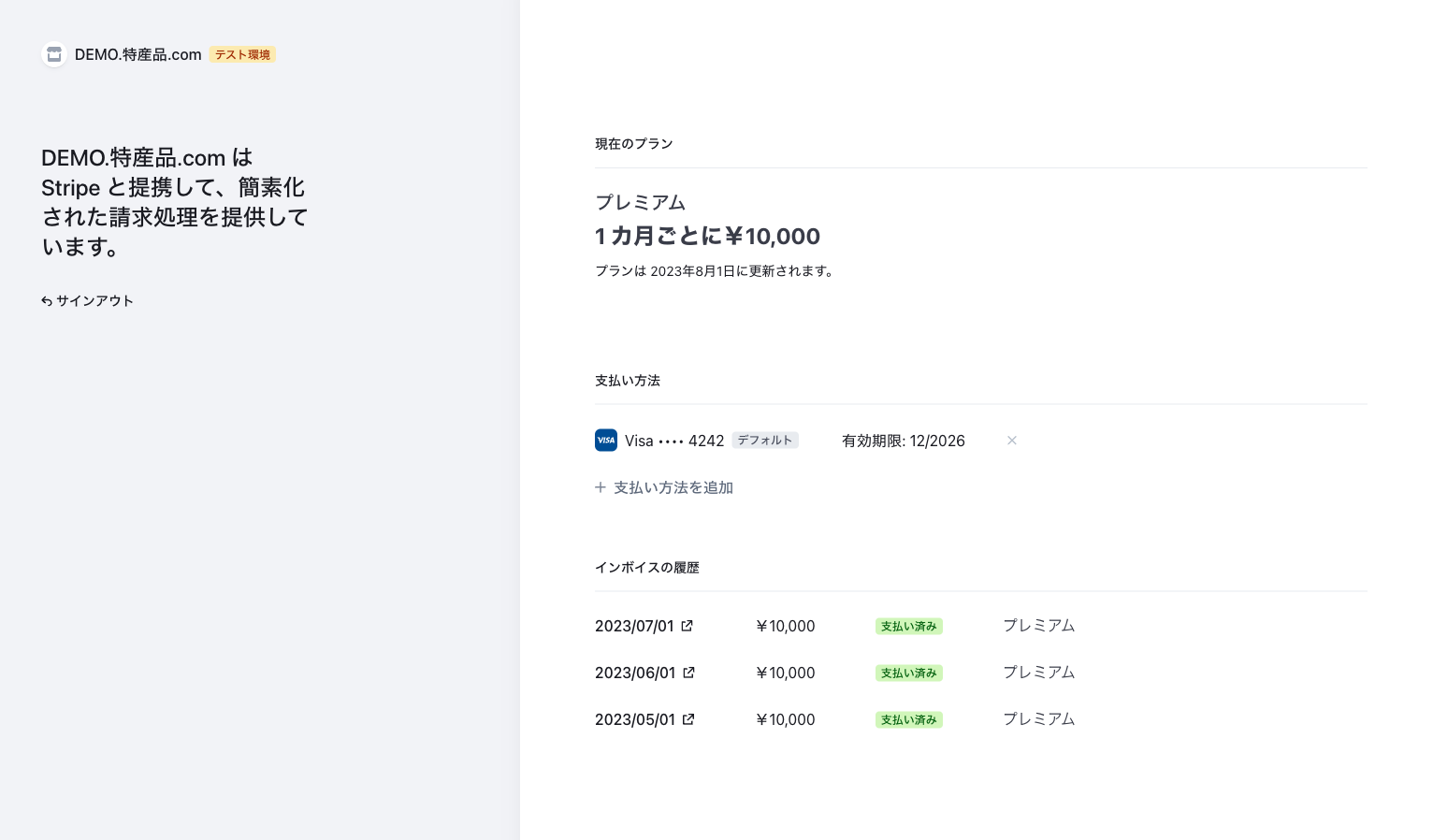Click the テスト環境 badge
Viewport: 1433px width, 840px height.
coord(241,54)
